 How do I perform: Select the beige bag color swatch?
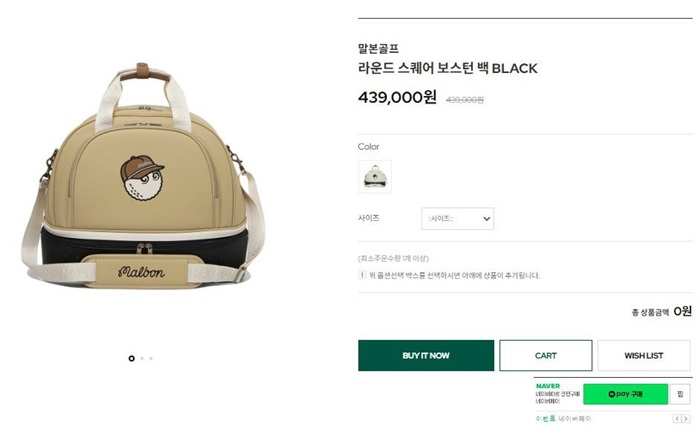tap(375, 176)
